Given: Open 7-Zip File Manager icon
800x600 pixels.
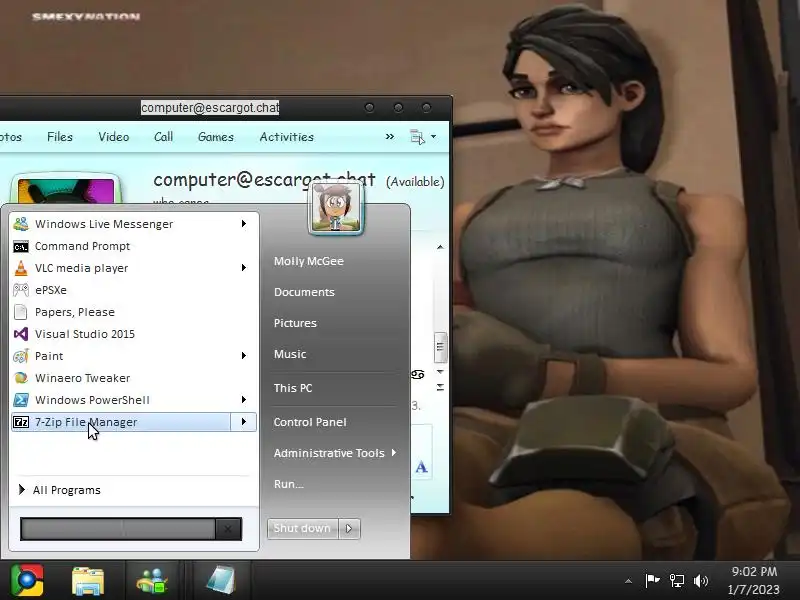Looking at the screenshot, I should point(21,422).
